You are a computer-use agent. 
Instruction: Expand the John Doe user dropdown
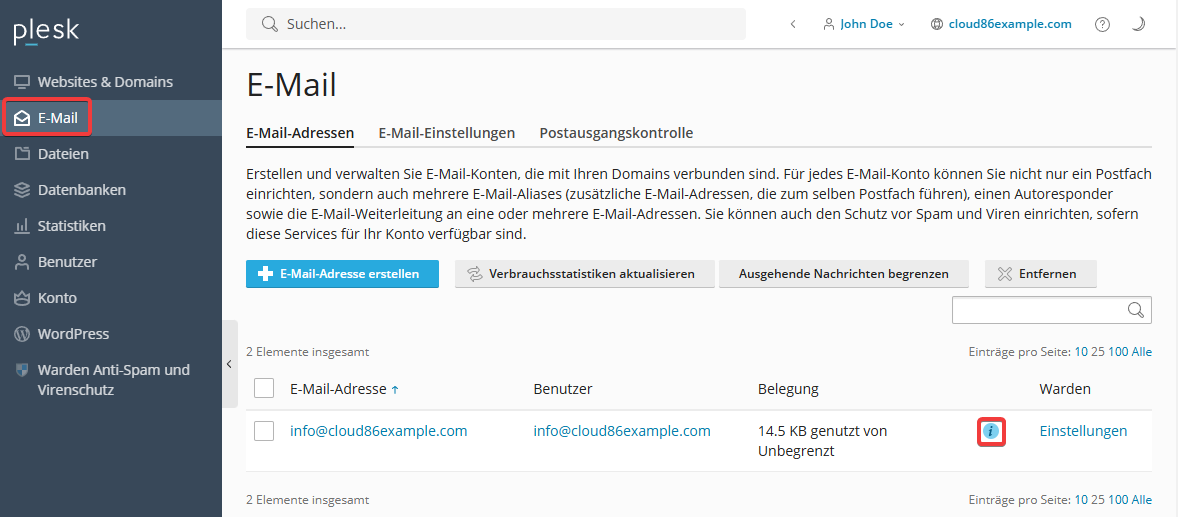[864, 24]
